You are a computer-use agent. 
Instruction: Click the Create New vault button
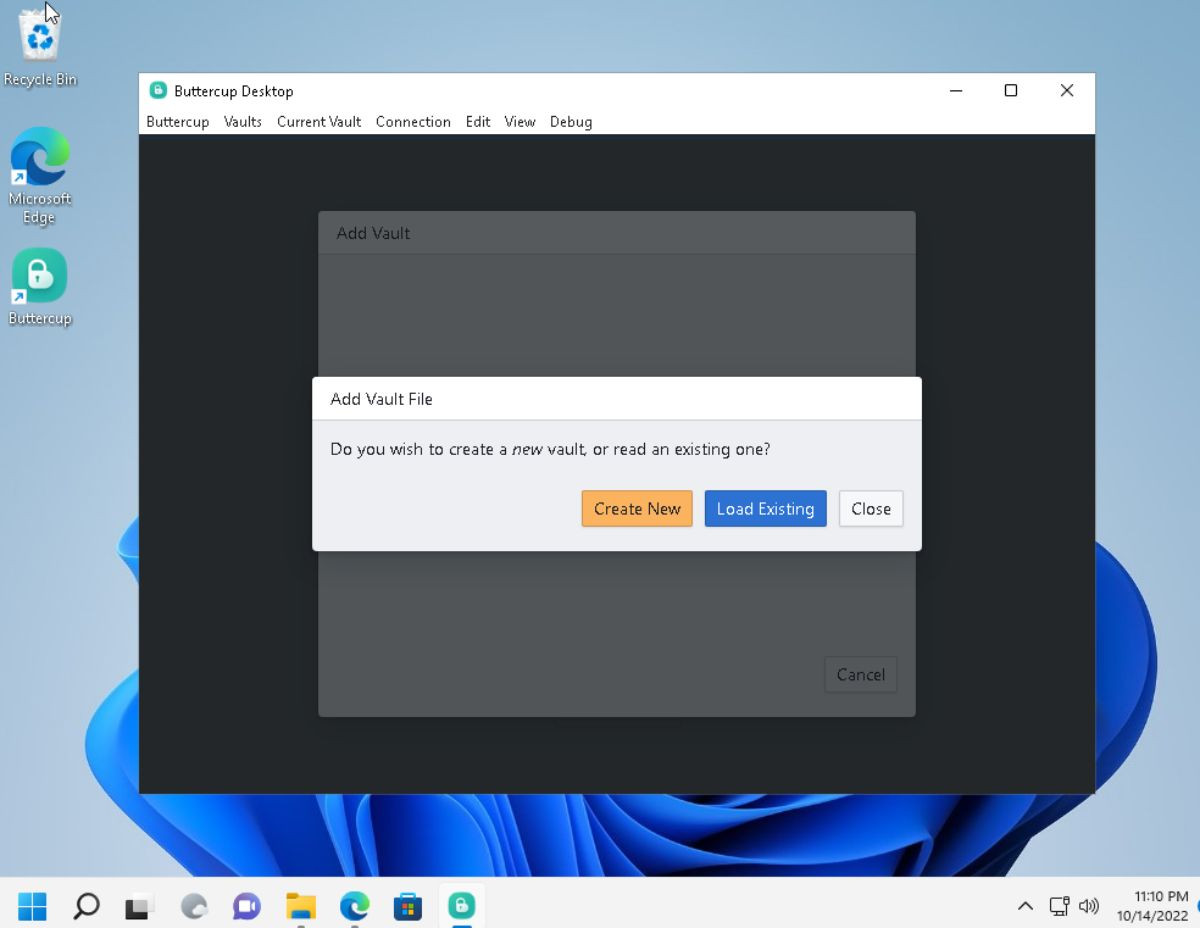point(637,508)
